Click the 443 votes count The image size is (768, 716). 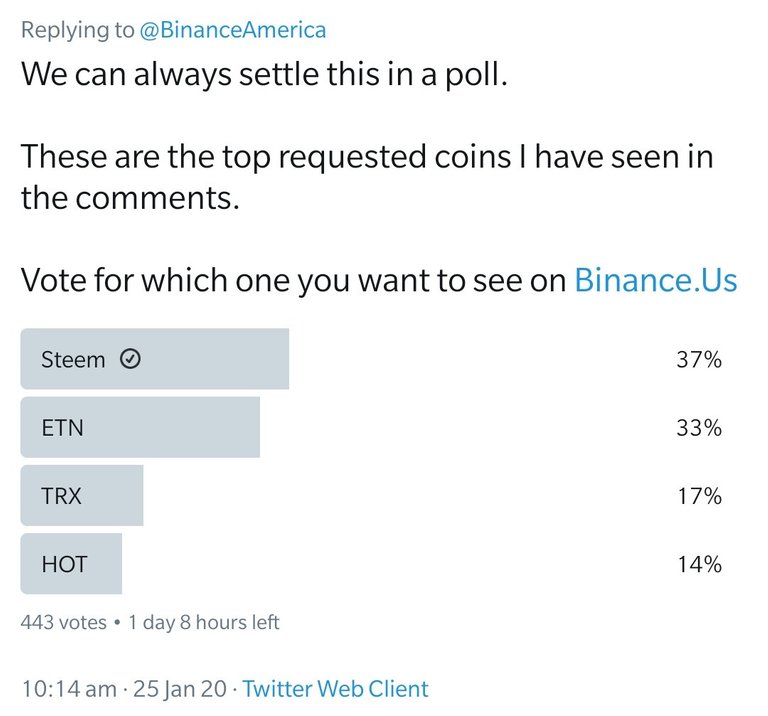pos(64,622)
